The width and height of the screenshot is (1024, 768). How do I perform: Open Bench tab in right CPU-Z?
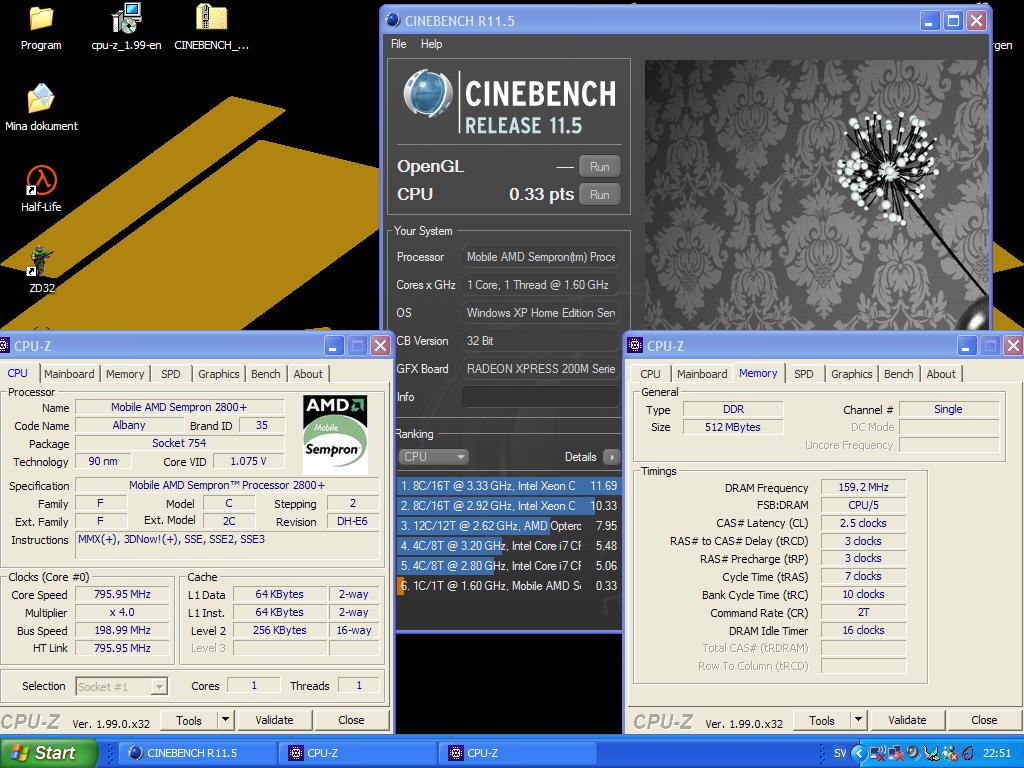pos(899,374)
